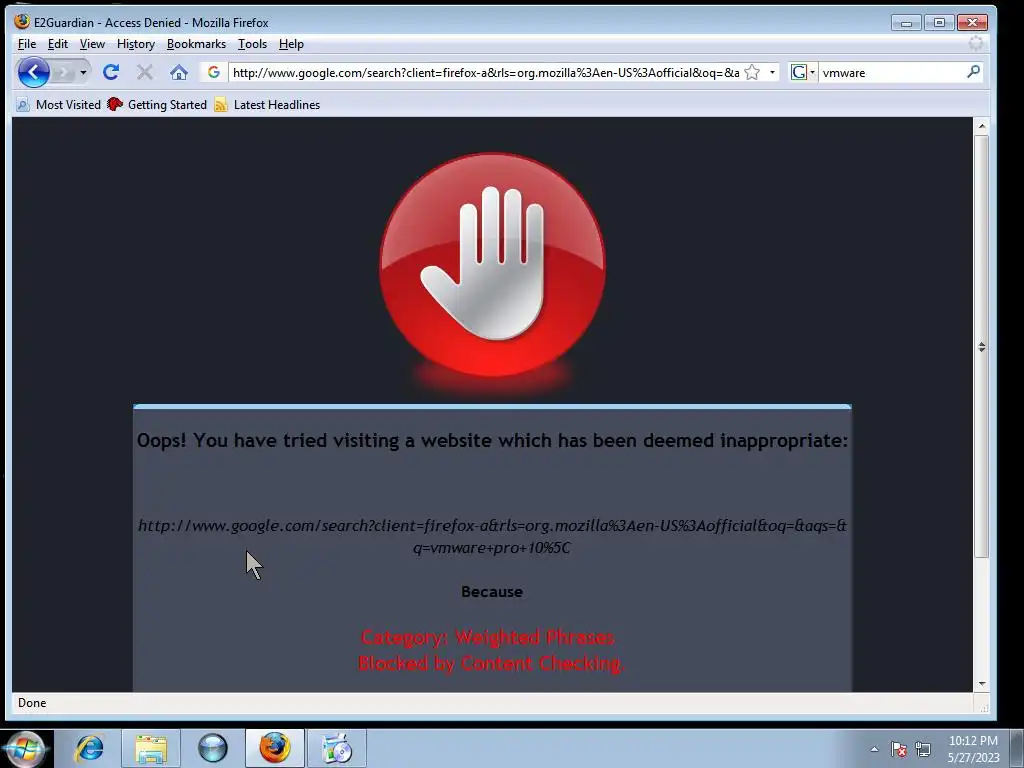Launch Internet Explorer from taskbar

coord(89,748)
